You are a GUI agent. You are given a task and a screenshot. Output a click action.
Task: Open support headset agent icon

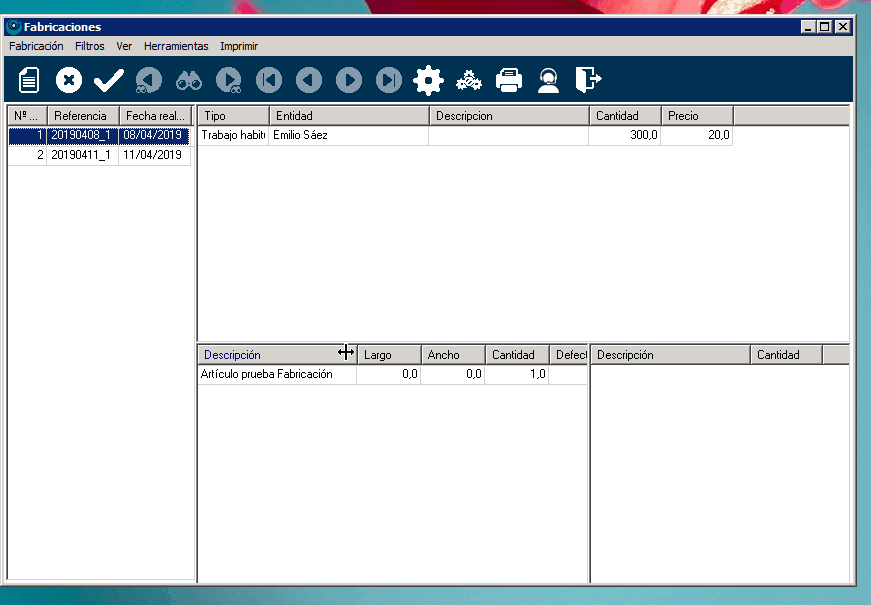pyautogui.click(x=548, y=80)
